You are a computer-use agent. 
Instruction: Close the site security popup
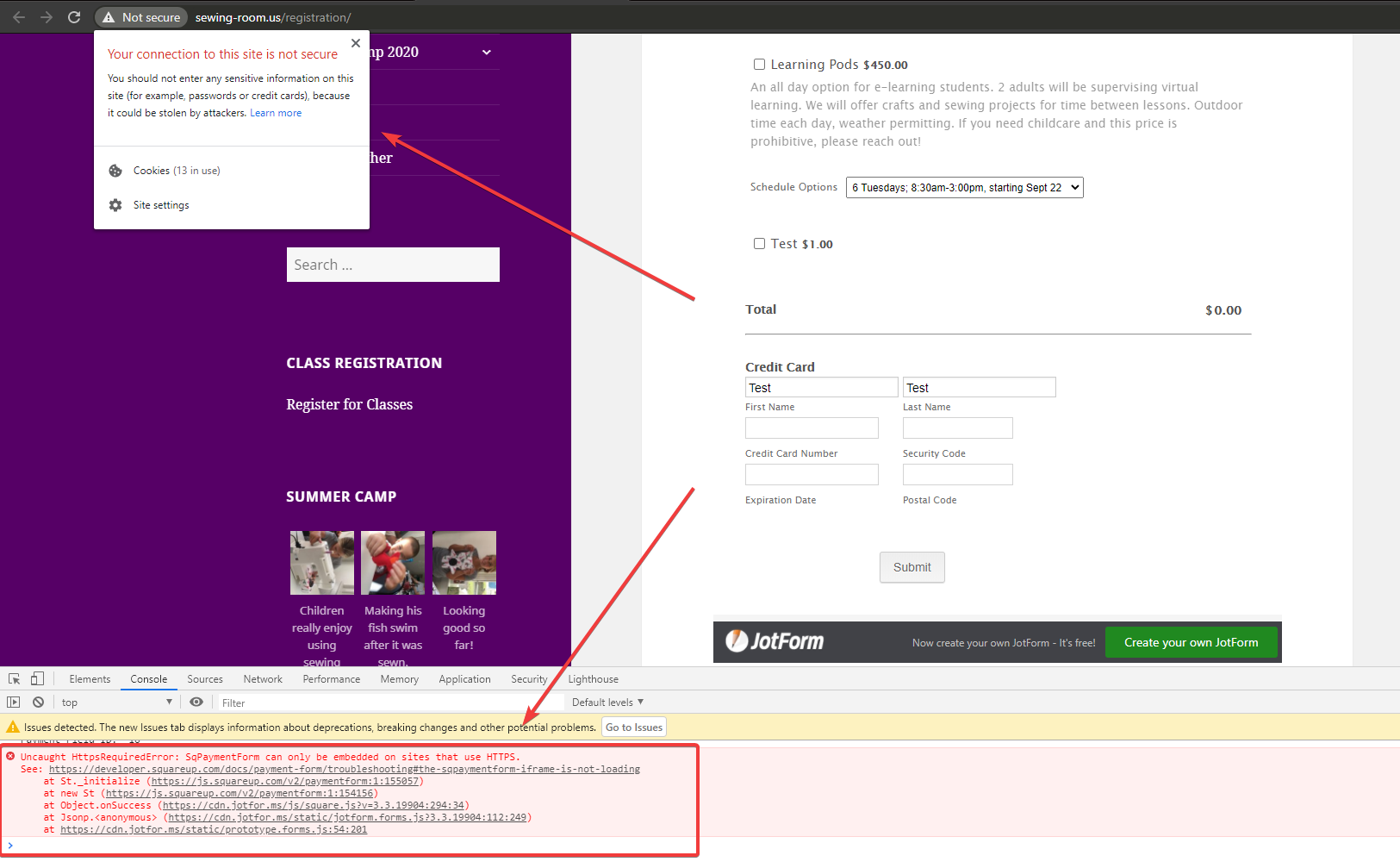pyautogui.click(x=356, y=43)
